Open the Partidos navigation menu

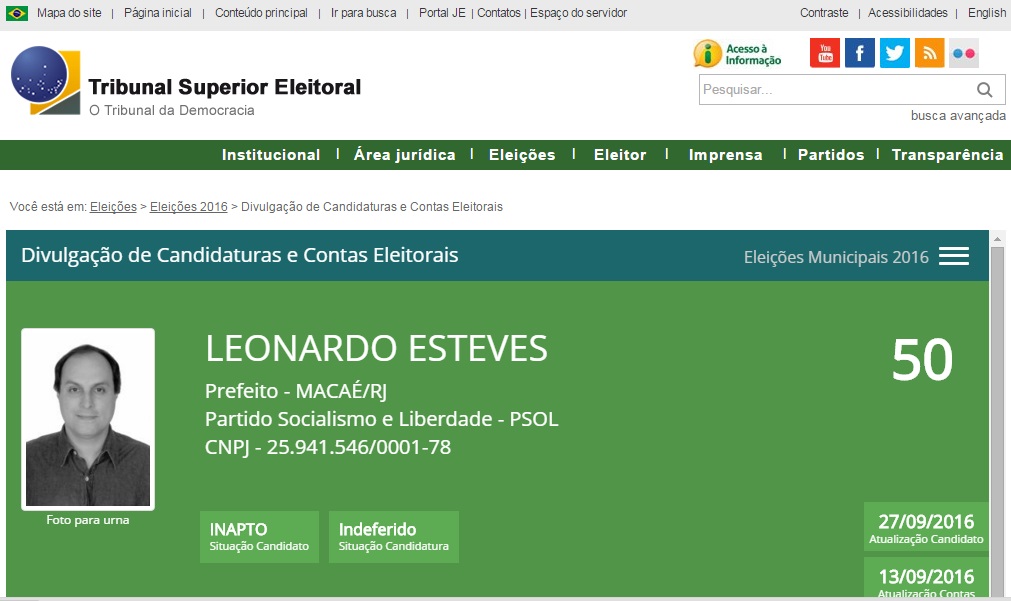point(831,155)
